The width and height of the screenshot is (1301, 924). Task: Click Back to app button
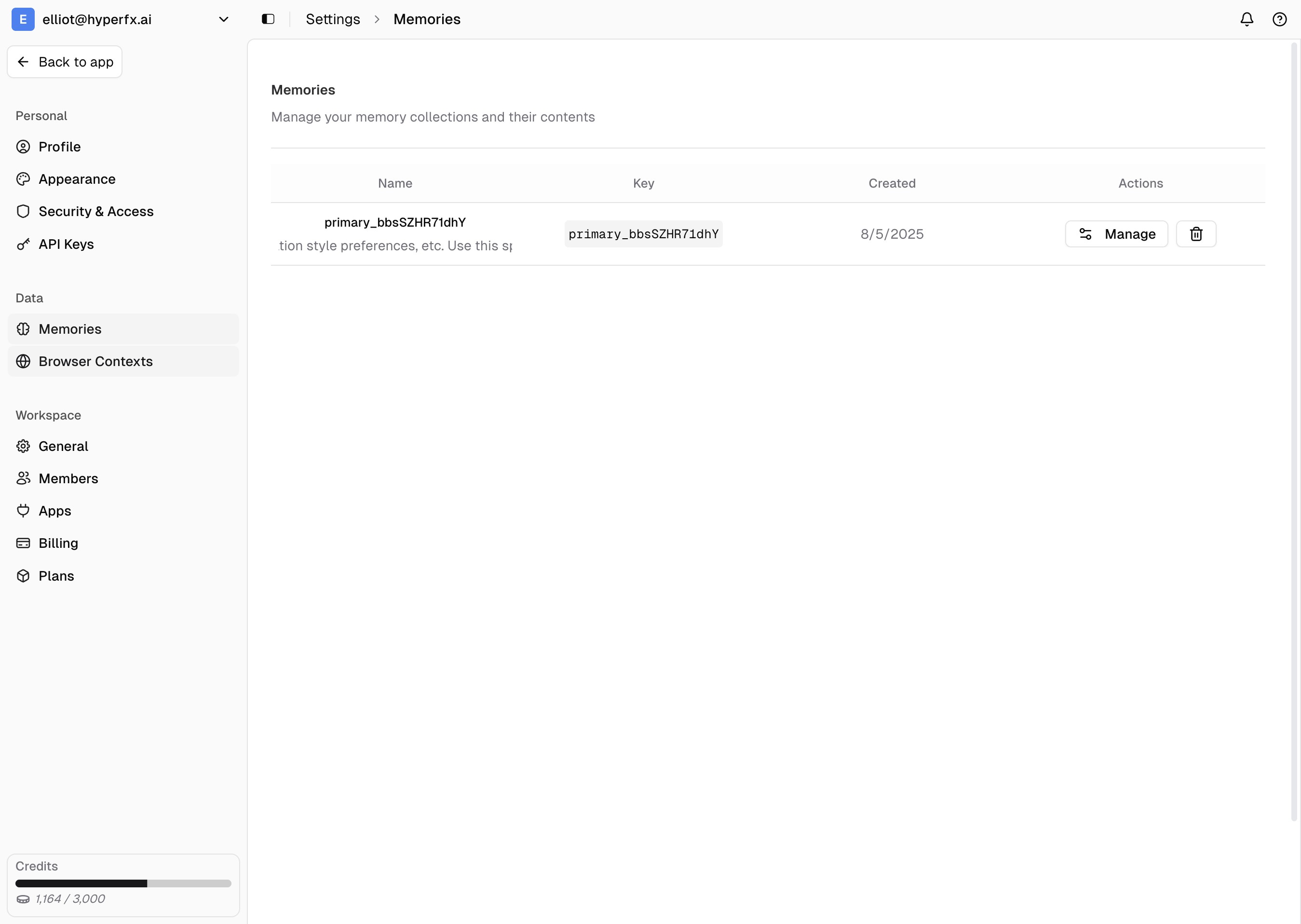(65, 62)
